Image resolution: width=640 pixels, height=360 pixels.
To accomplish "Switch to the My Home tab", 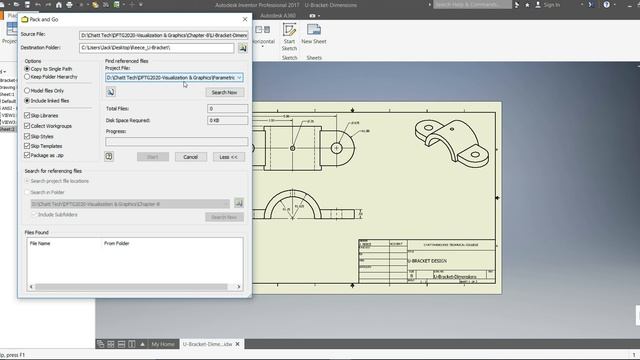I will [163, 344].
